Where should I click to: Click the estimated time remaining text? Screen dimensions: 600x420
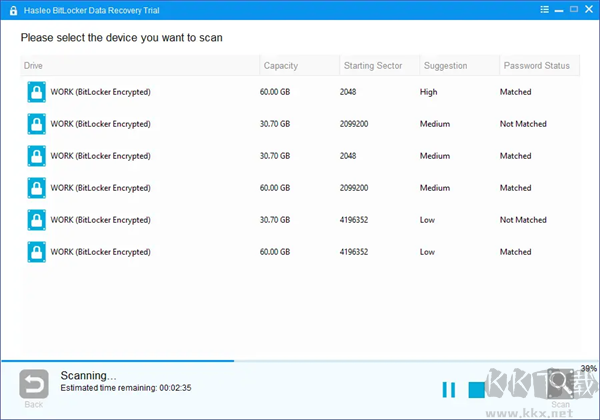point(126,388)
